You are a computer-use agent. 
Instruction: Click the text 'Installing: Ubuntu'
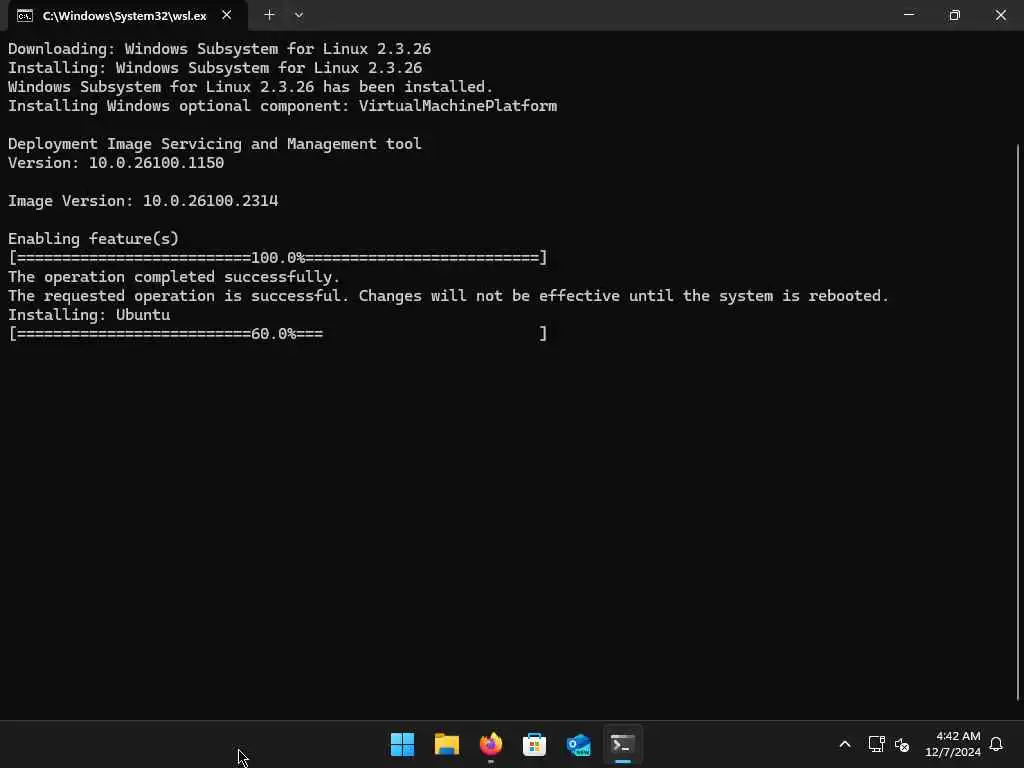(89, 315)
